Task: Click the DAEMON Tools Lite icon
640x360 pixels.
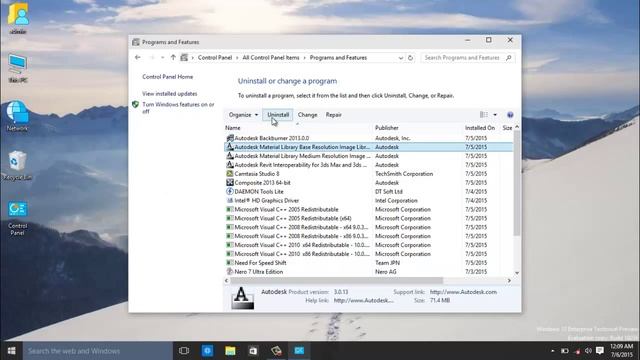Action: [x=230, y=191]
